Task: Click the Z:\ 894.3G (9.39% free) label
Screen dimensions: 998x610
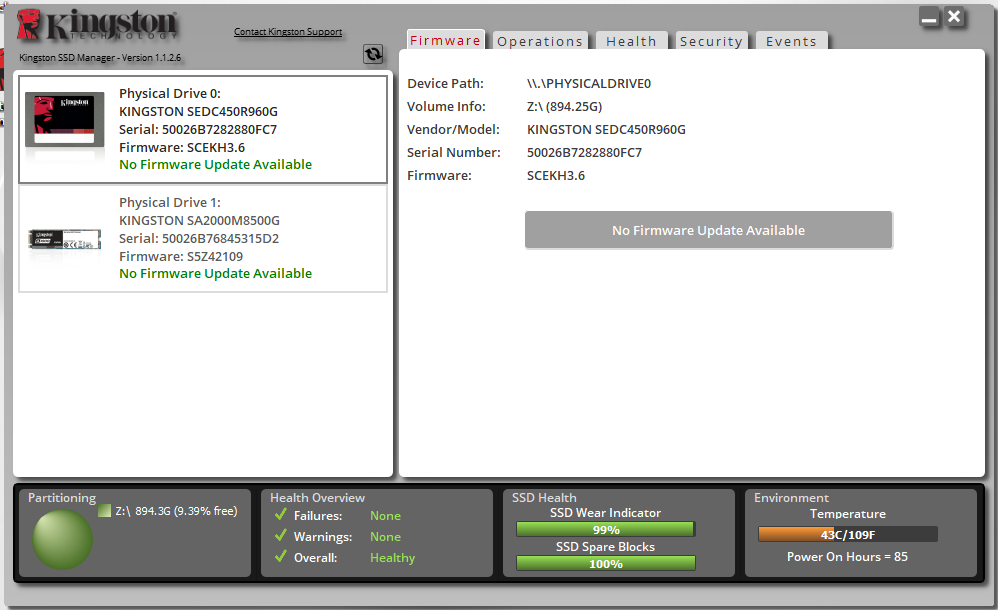Action: [x=176, y=511]
